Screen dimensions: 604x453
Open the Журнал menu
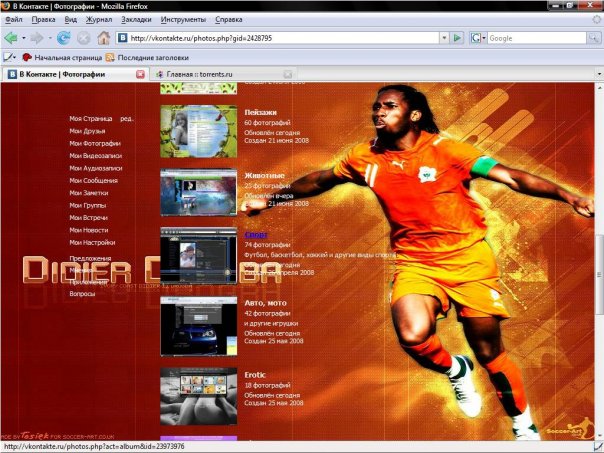pos(99,19)
